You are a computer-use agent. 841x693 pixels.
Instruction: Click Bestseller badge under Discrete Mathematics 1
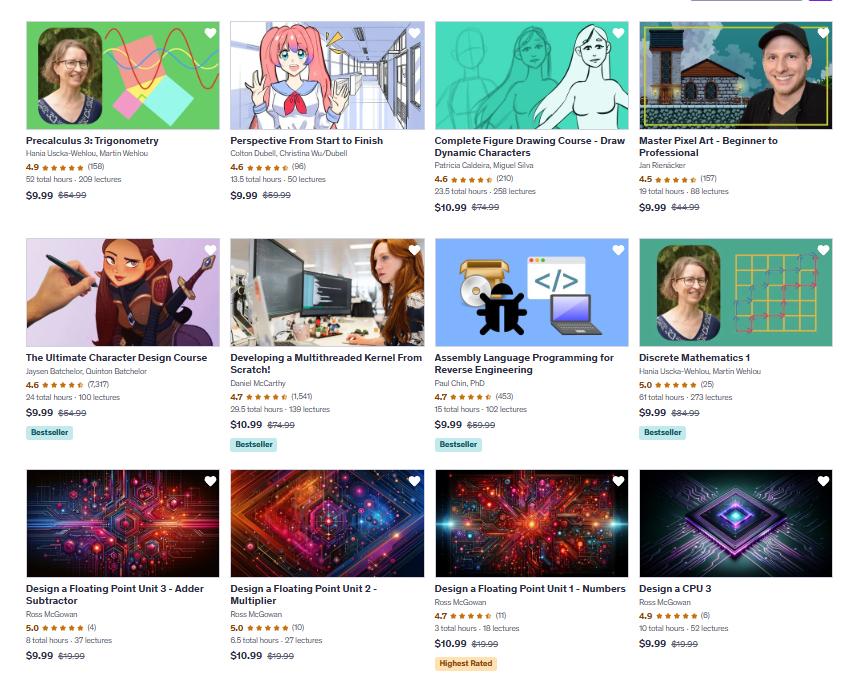662,432
